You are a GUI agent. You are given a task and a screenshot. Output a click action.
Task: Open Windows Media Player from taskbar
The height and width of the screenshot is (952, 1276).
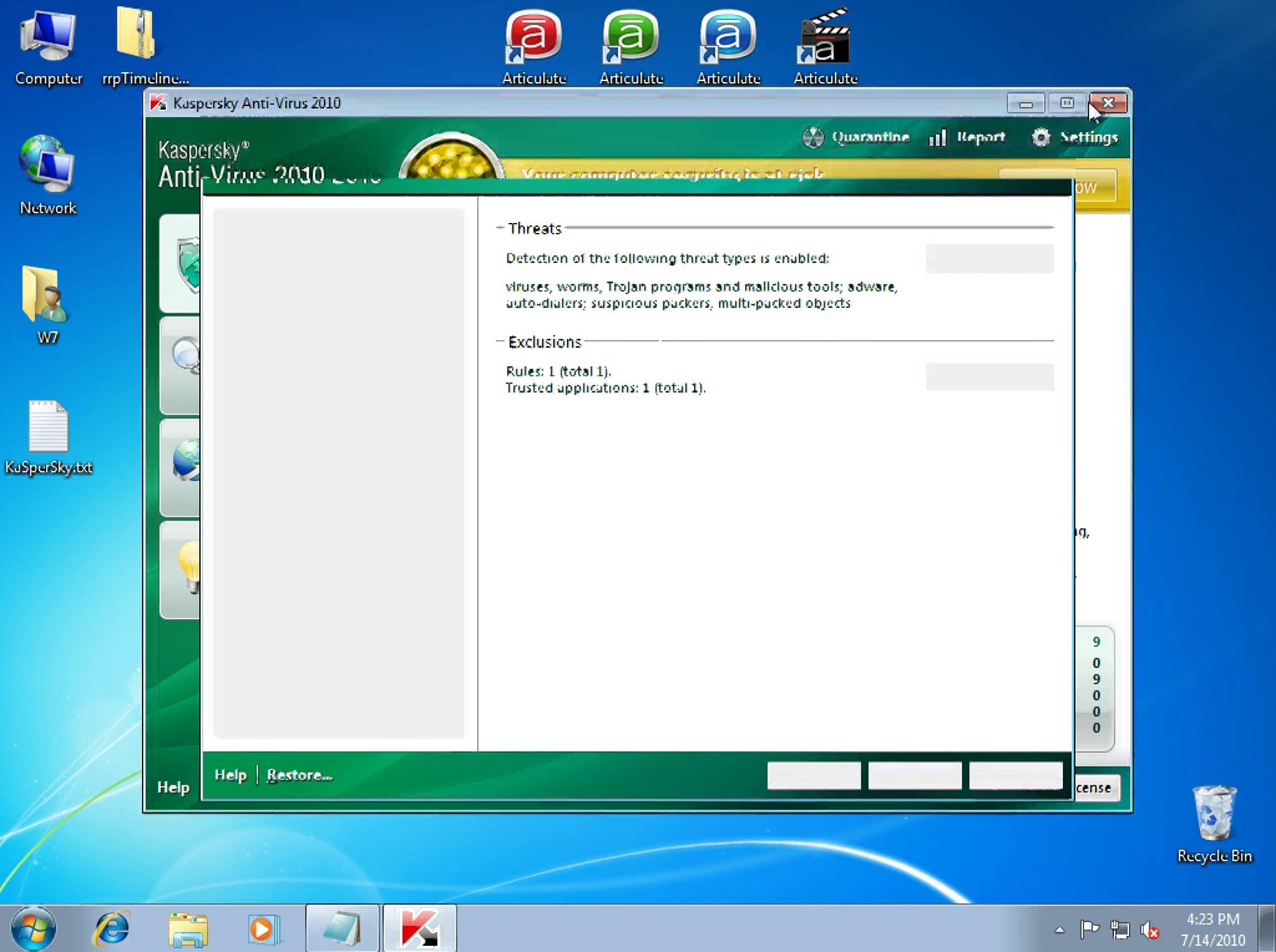pos(263,928)
